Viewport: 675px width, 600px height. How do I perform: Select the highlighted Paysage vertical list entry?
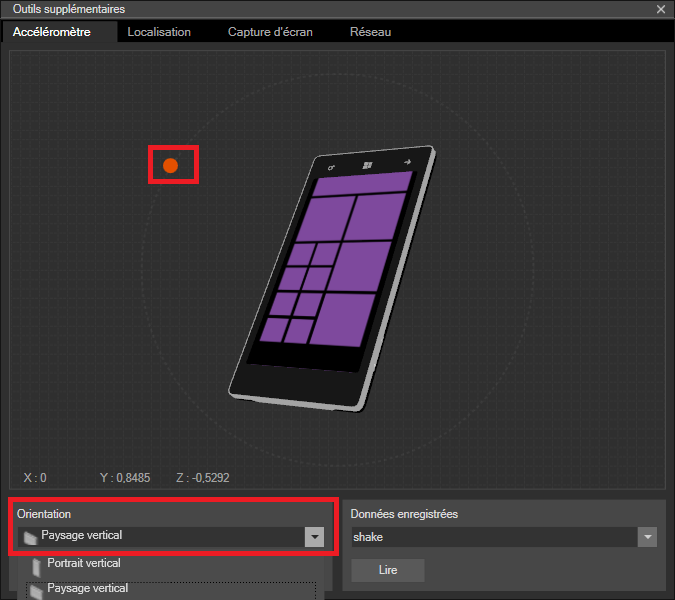87,589
